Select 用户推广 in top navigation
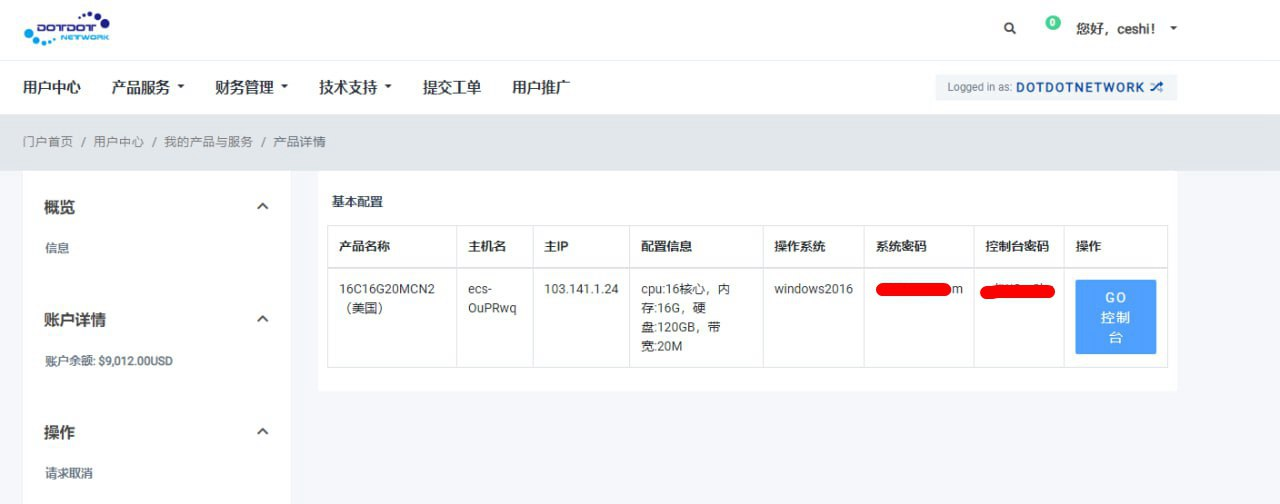 coord(541,88)
